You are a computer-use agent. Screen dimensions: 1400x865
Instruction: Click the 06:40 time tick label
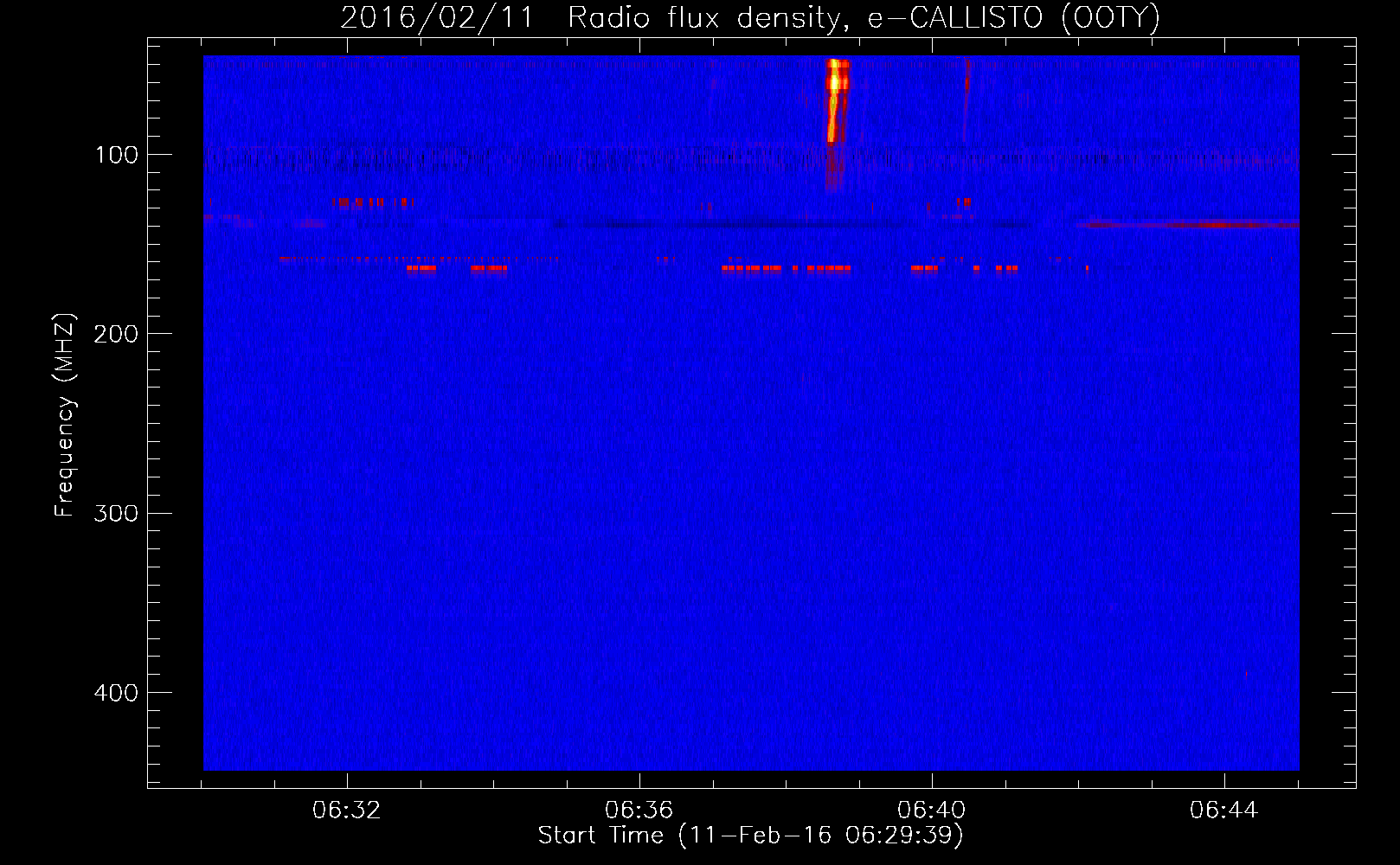click(x=932, y=811)
